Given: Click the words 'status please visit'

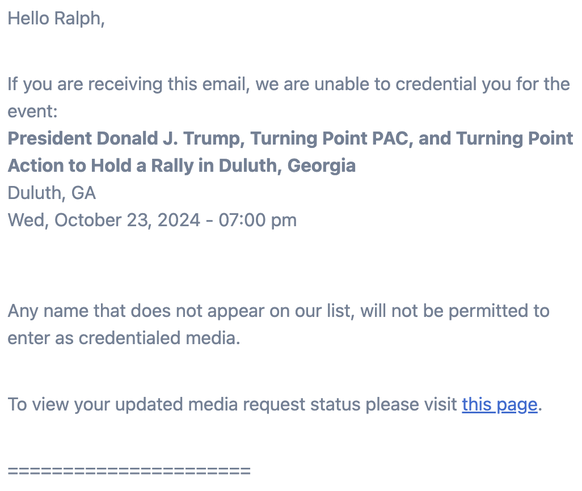Looking at the screenshot, I should tap(384, 405).
